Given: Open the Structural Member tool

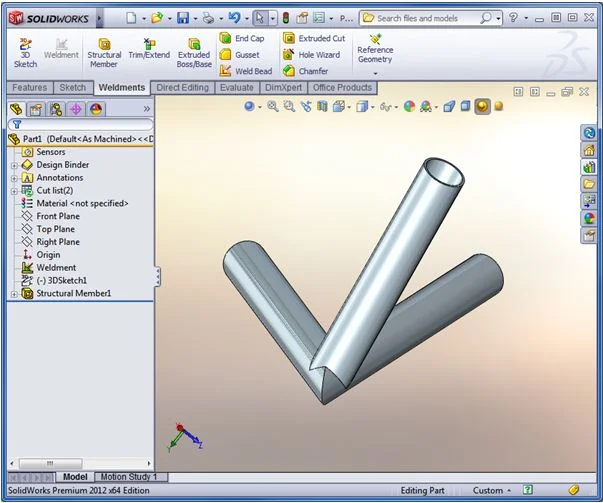Looking at the screenshot, I should tap(104, 53).
